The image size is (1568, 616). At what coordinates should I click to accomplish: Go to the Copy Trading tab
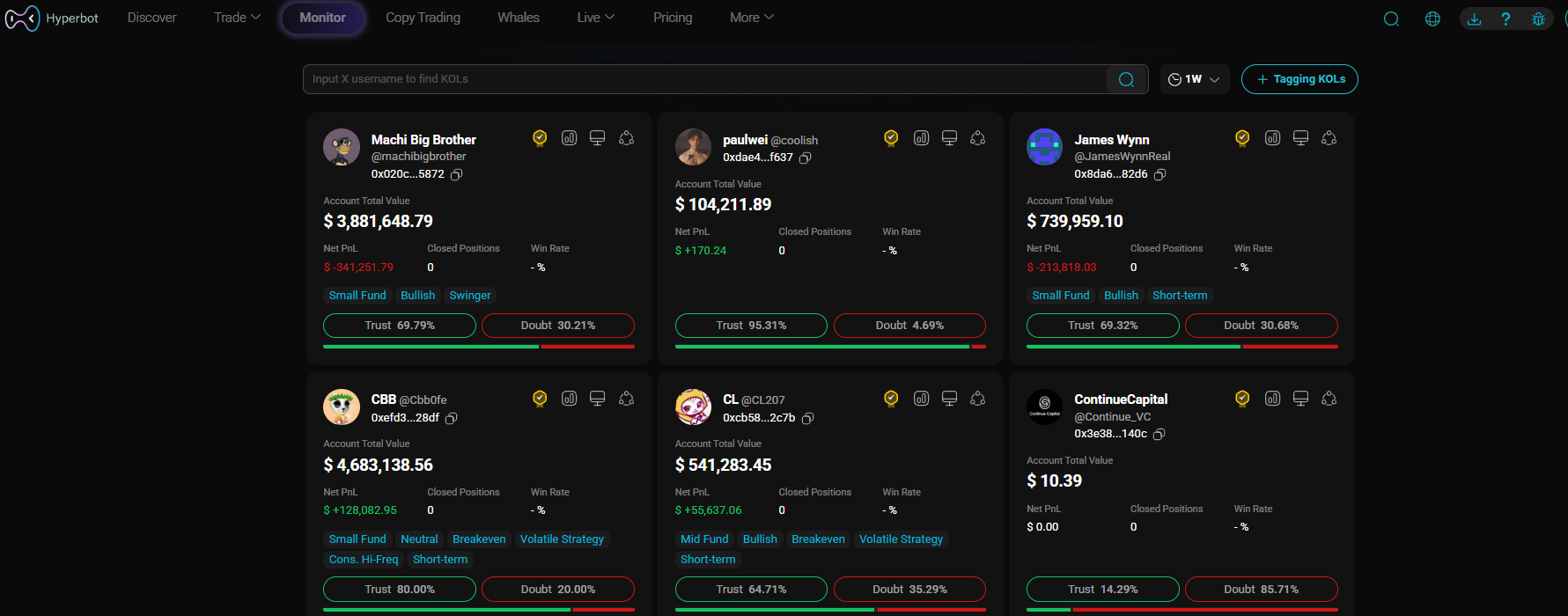click(x=423, y=18)
